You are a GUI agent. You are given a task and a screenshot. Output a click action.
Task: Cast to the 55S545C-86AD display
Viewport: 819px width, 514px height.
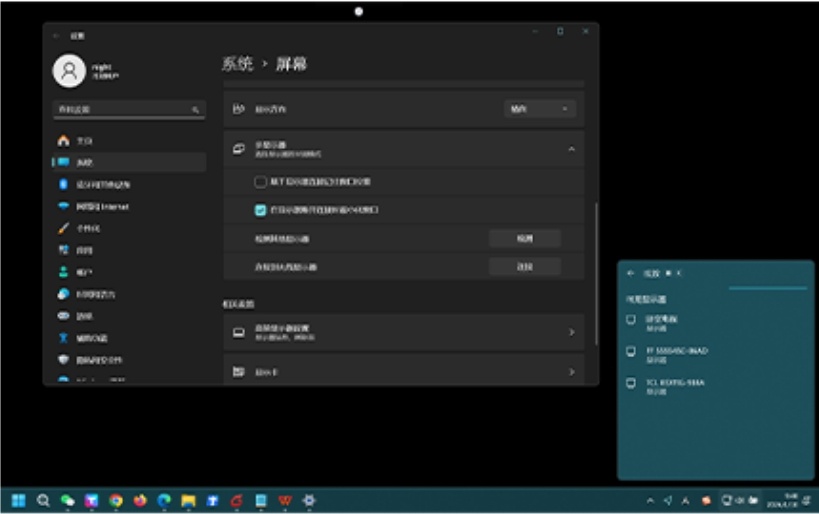pos(716,355)
